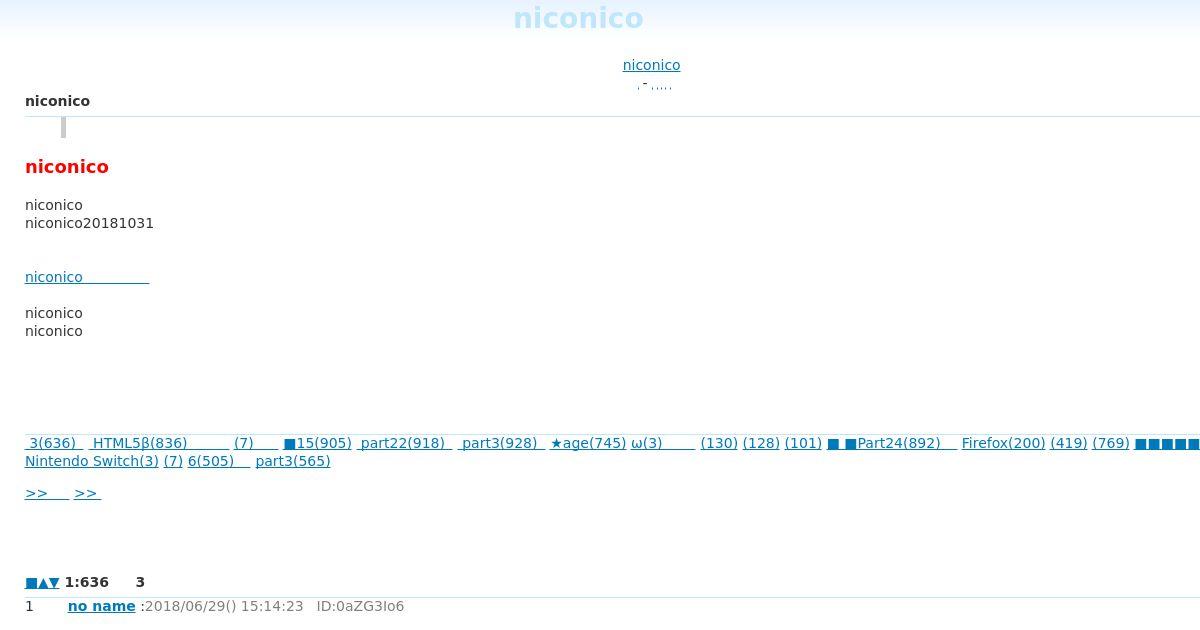Open the centered niconico link under the title
This screenshot has height=630, width=1200.
pyautogui.click(x=651, y=65)
